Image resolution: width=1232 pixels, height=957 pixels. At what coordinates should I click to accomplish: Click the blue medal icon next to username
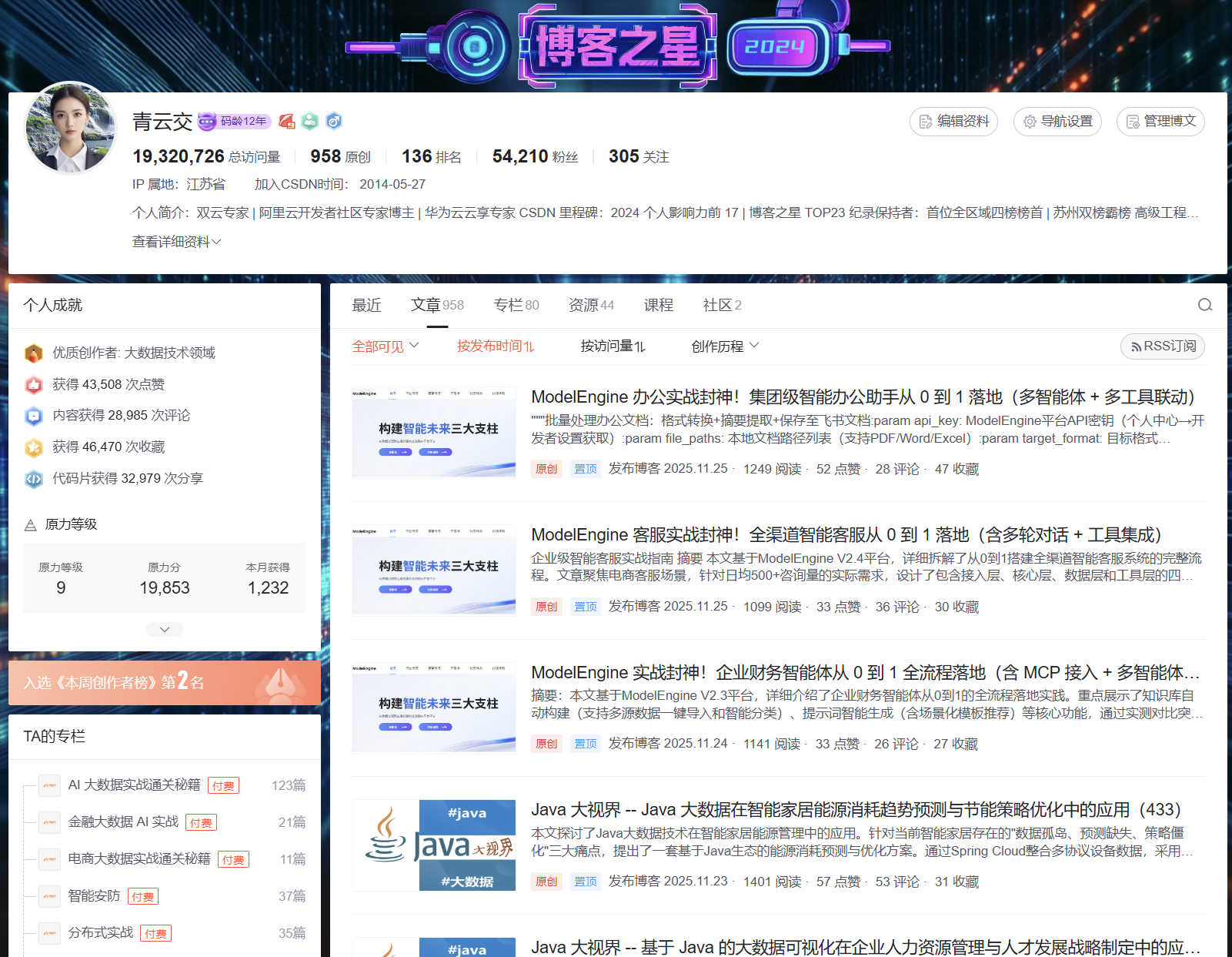click(x=333, y=121)
